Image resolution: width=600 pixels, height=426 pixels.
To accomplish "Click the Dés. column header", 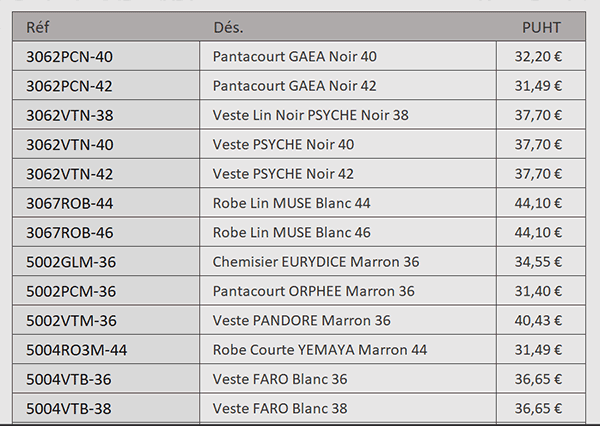I will (x=228, y=27).
